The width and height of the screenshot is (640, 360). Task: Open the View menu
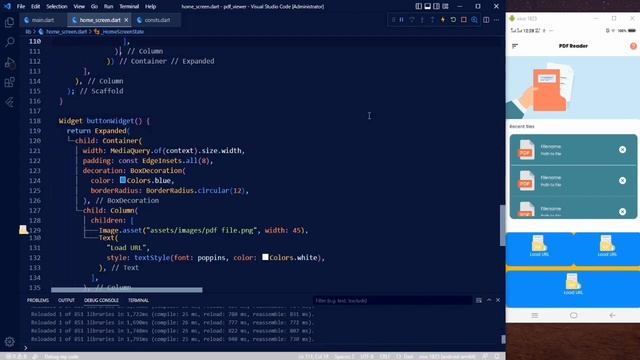(79, 7)
